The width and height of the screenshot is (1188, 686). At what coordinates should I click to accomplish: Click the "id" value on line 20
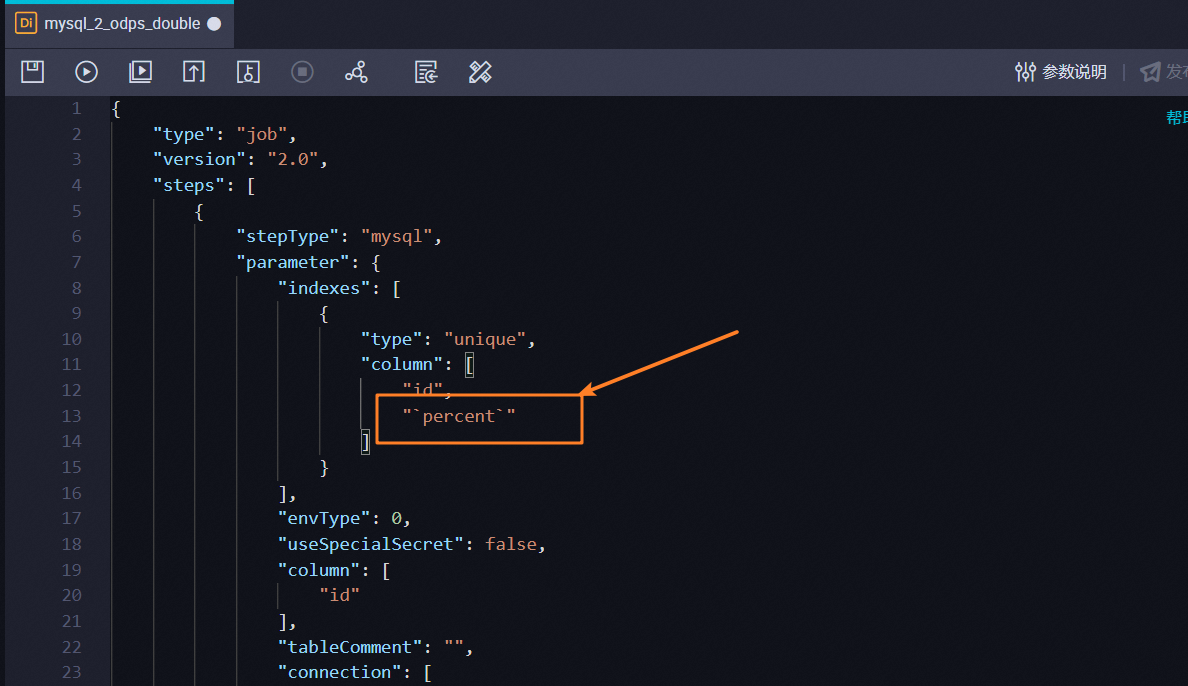tap(339, 595)
